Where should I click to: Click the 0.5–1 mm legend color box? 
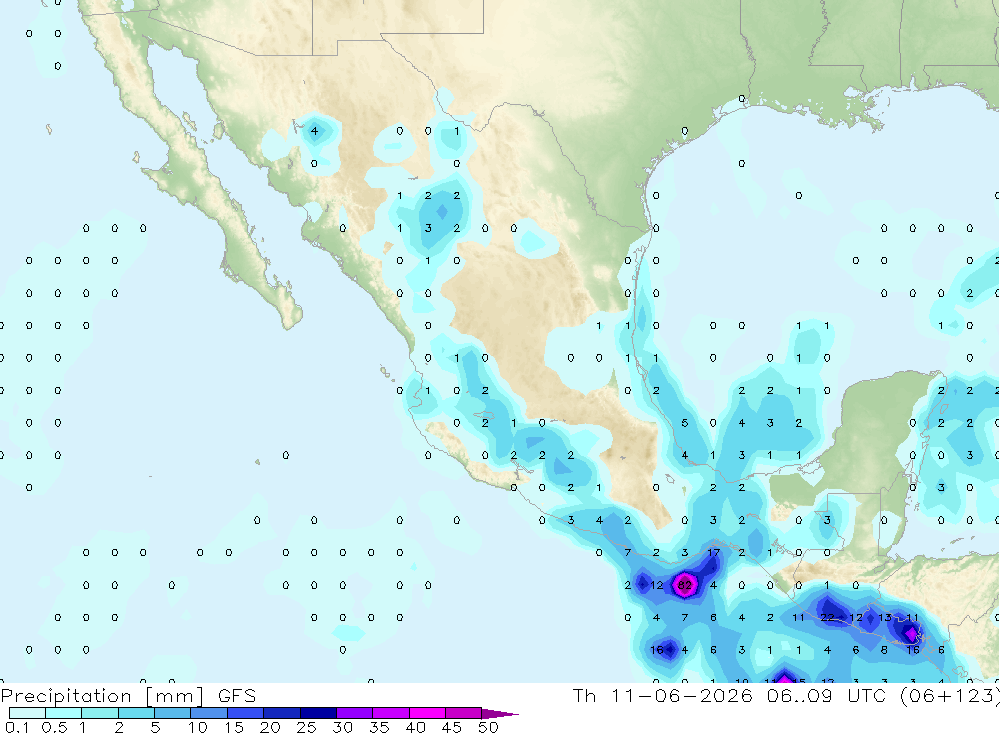pyautogui.click(x=64, y=713)
